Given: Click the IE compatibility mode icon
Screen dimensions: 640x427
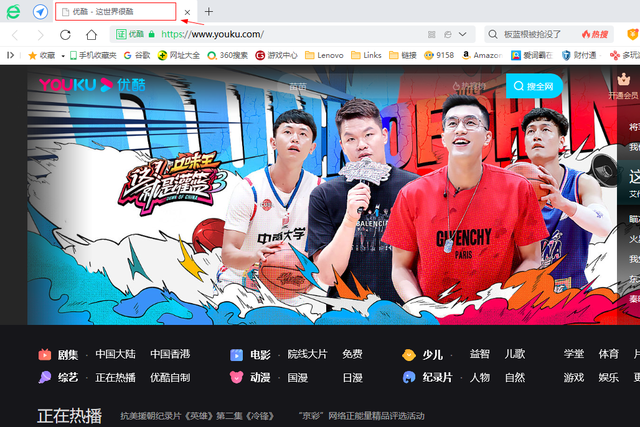Looking at the screenshot, I should [448, 35].
